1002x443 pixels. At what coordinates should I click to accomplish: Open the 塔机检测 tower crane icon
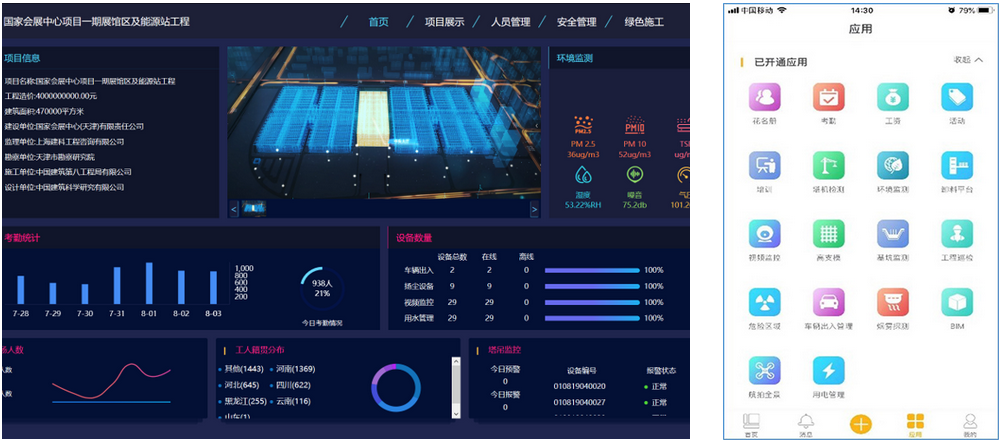point(829,166)
